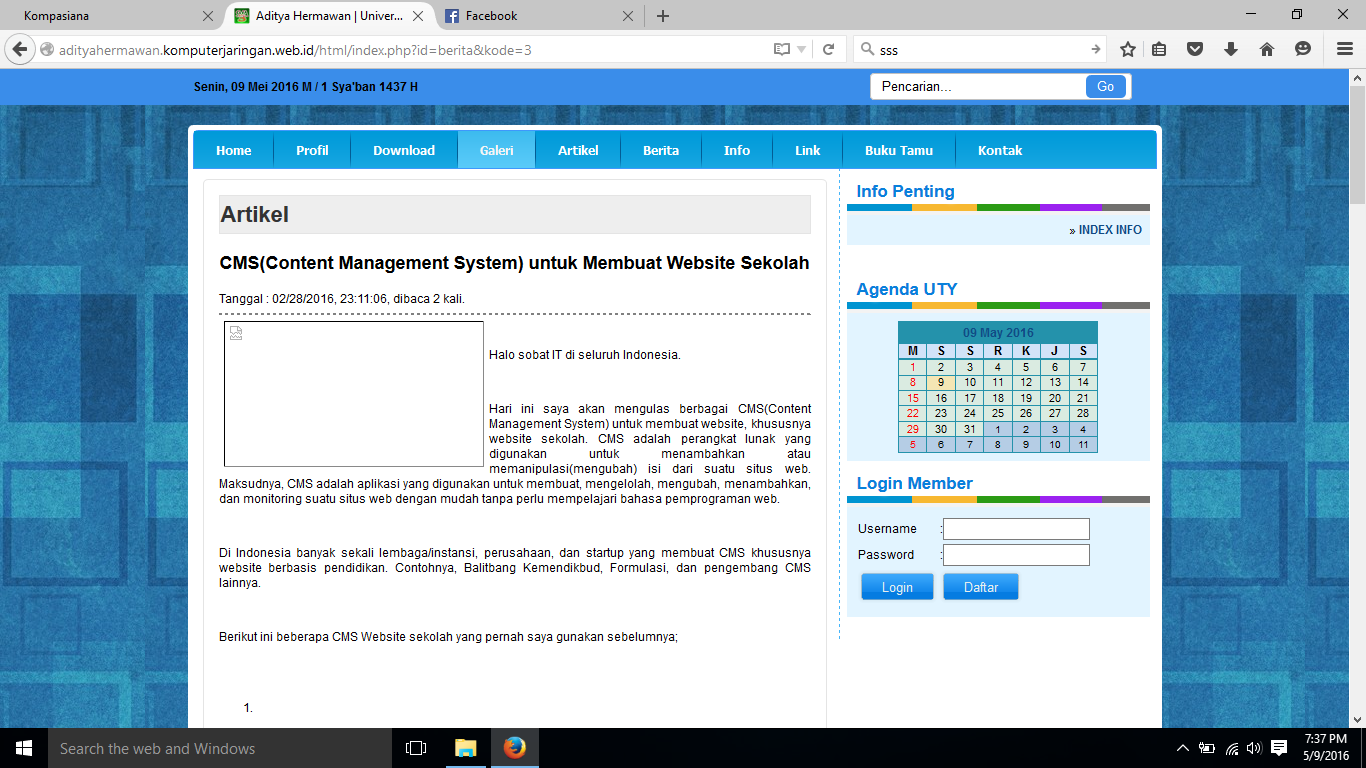Click the Go search button
1366x768 pixels.
(1106, 87)
